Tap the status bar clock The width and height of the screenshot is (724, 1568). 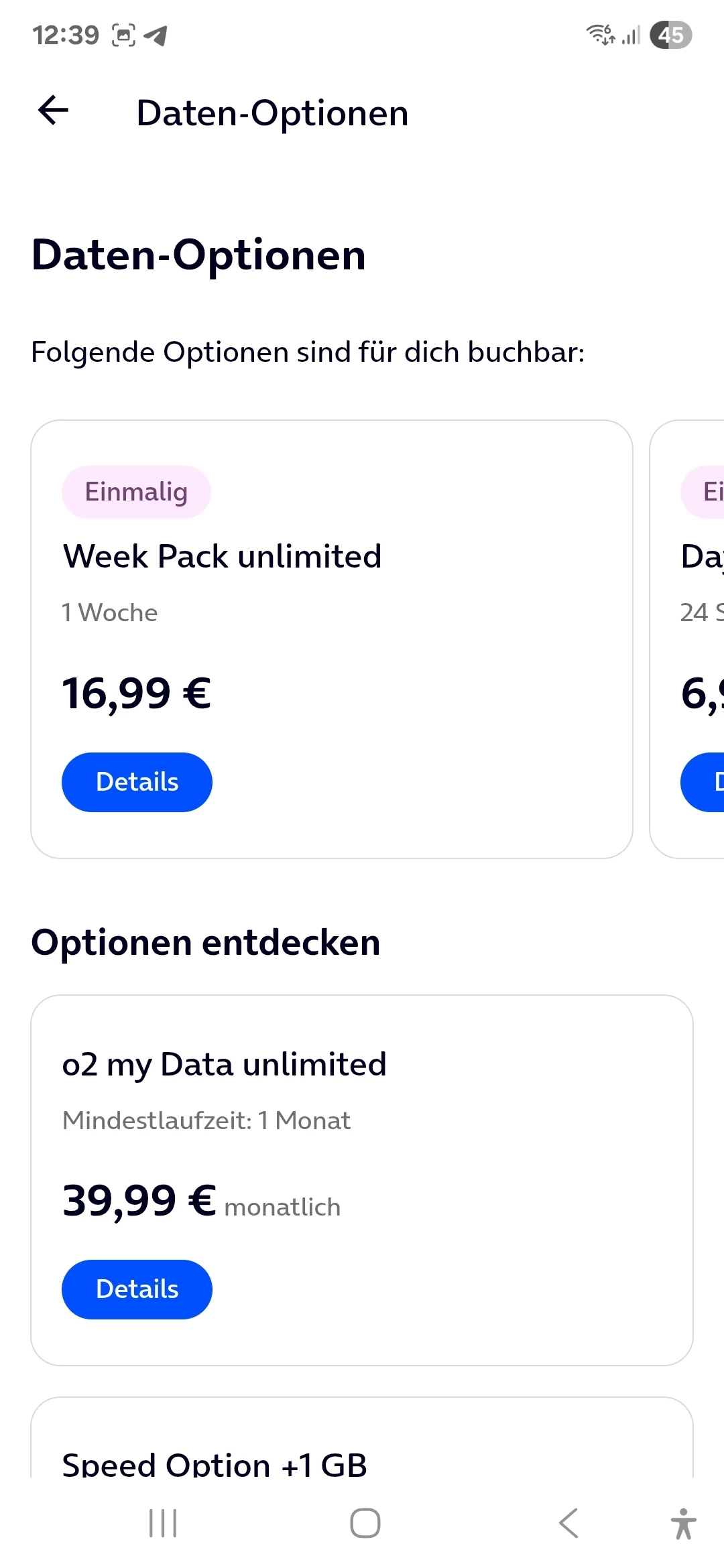pyautogui.click(x=66, y=35)
